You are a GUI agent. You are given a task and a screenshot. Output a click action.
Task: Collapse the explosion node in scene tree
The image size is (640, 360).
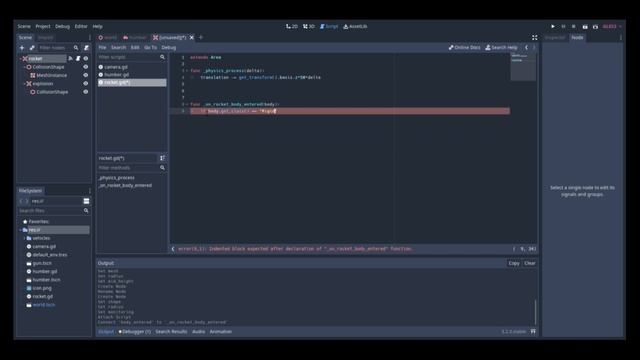[24, 84]
